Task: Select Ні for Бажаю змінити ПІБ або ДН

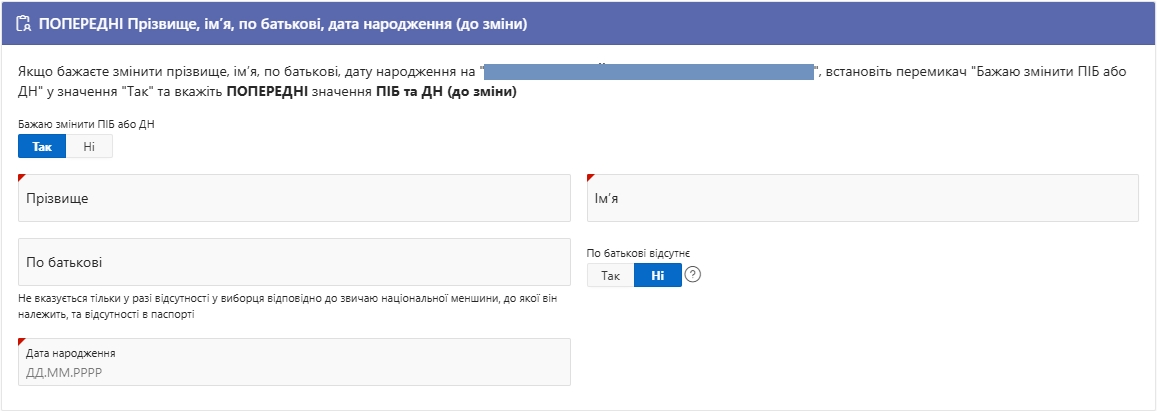Action: (89, 146)
